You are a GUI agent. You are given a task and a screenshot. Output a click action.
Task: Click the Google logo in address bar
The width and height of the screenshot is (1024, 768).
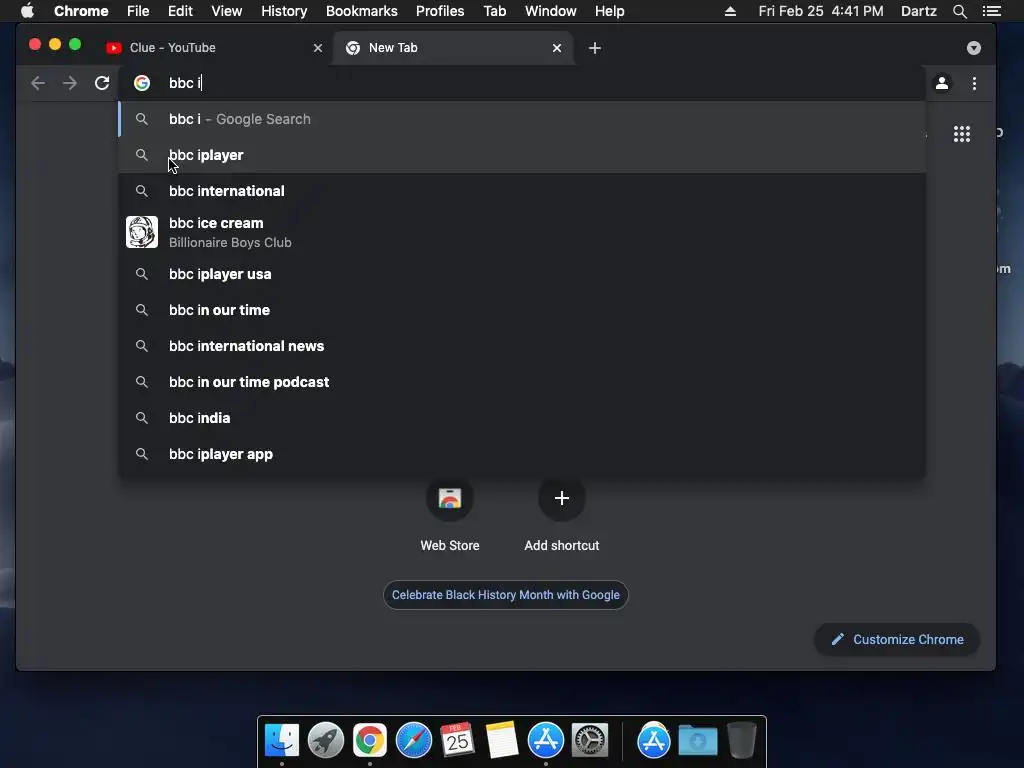[142, 83]
